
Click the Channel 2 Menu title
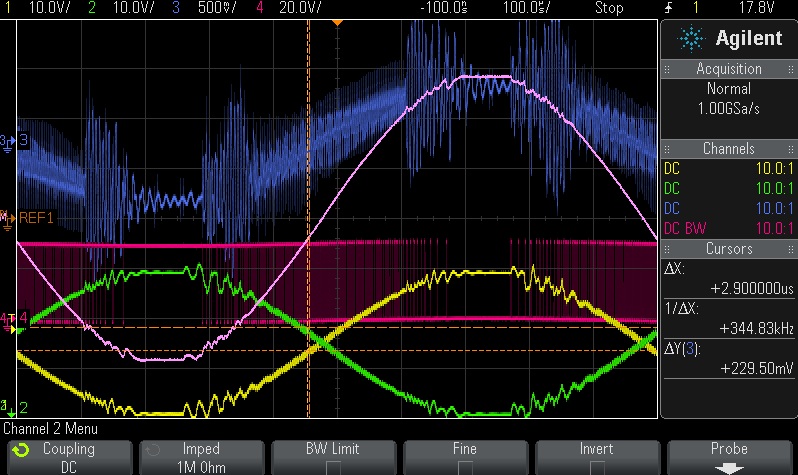click(50, 429)
